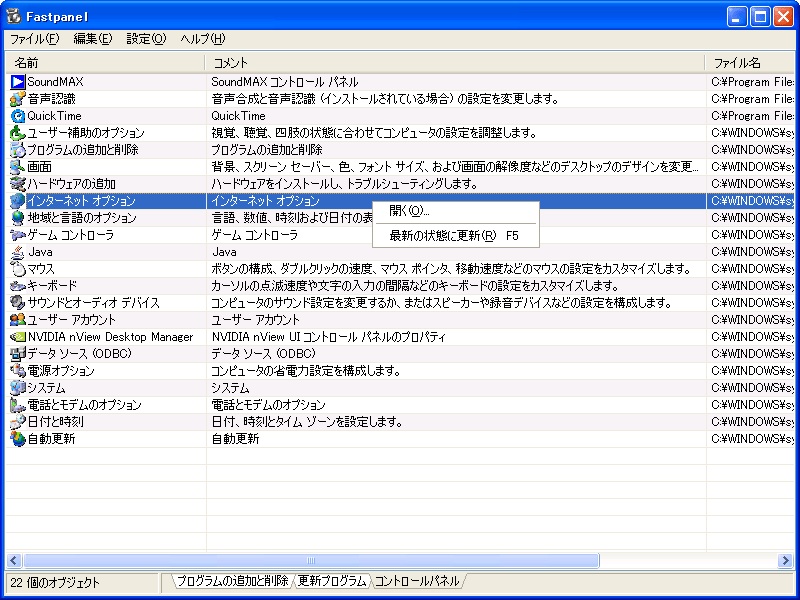Click the Java coffee cup icon

pyautogui.click(x=18, y=252)
